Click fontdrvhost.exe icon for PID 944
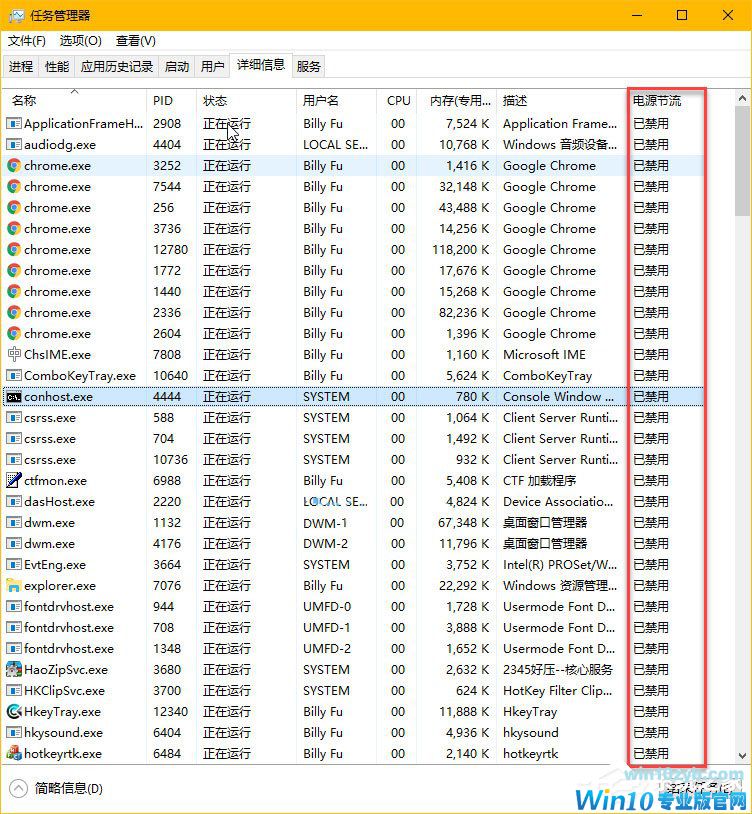Screen dimensions: 752x814 pyautogui.click(x=13, y=606)
